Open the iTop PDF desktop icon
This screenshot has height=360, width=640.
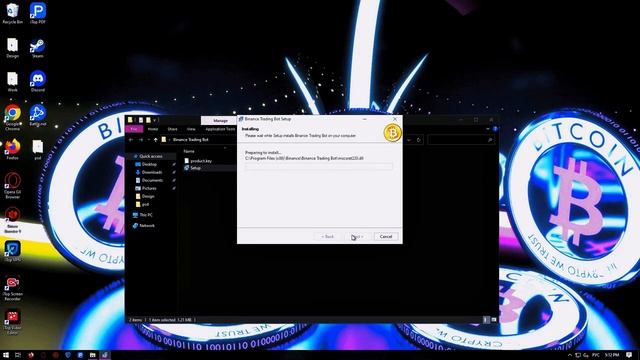(x=38, y=13)
